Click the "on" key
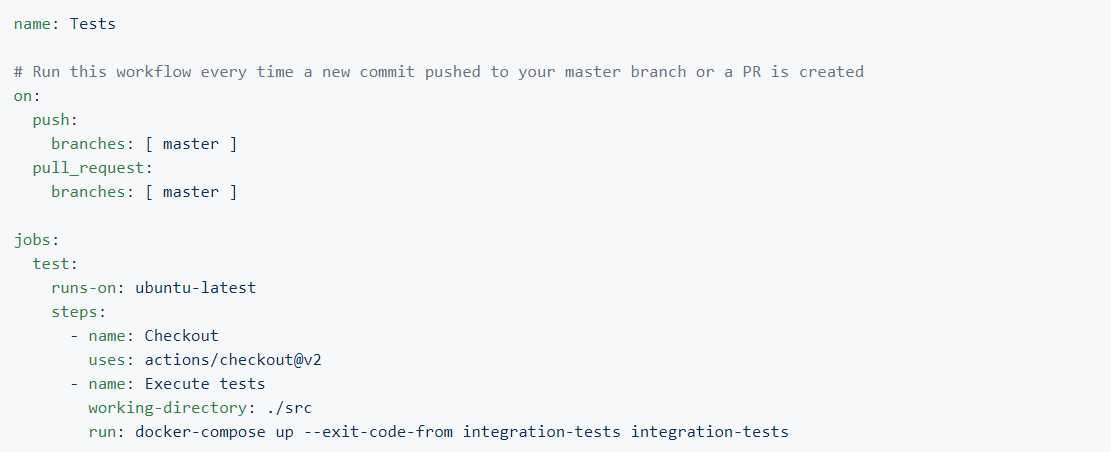This screenshot has height=452, width=1111. (x=23, y=95)
